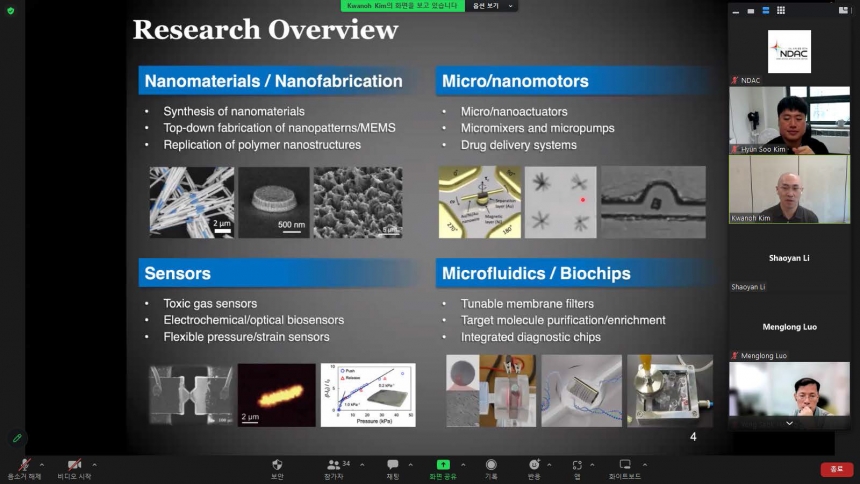Click the 'Microfluidics / Biochips' heading
This screenshot has height=484, width=860.
click(536, 273)
